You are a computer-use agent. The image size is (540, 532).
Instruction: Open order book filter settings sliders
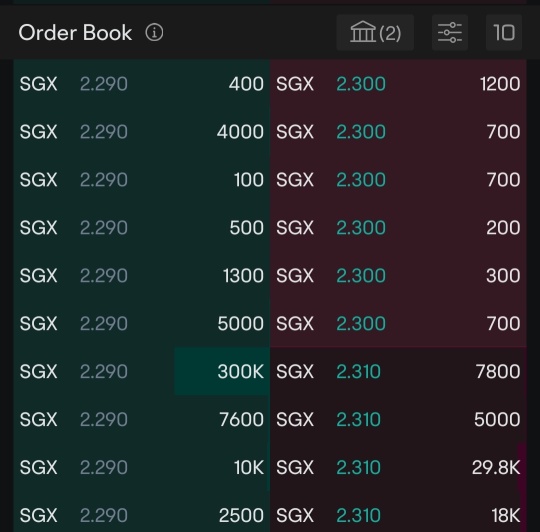click(x=450, y=33)
